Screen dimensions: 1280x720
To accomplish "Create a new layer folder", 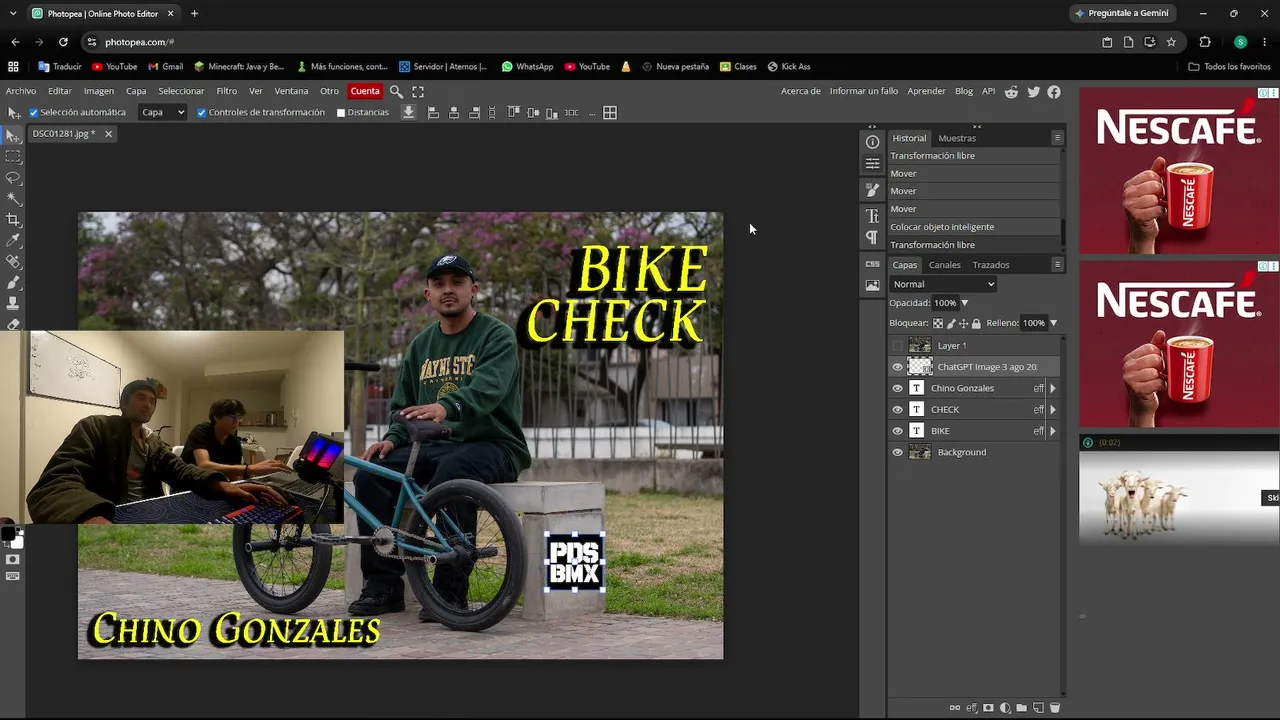I will coord(1021,708).
